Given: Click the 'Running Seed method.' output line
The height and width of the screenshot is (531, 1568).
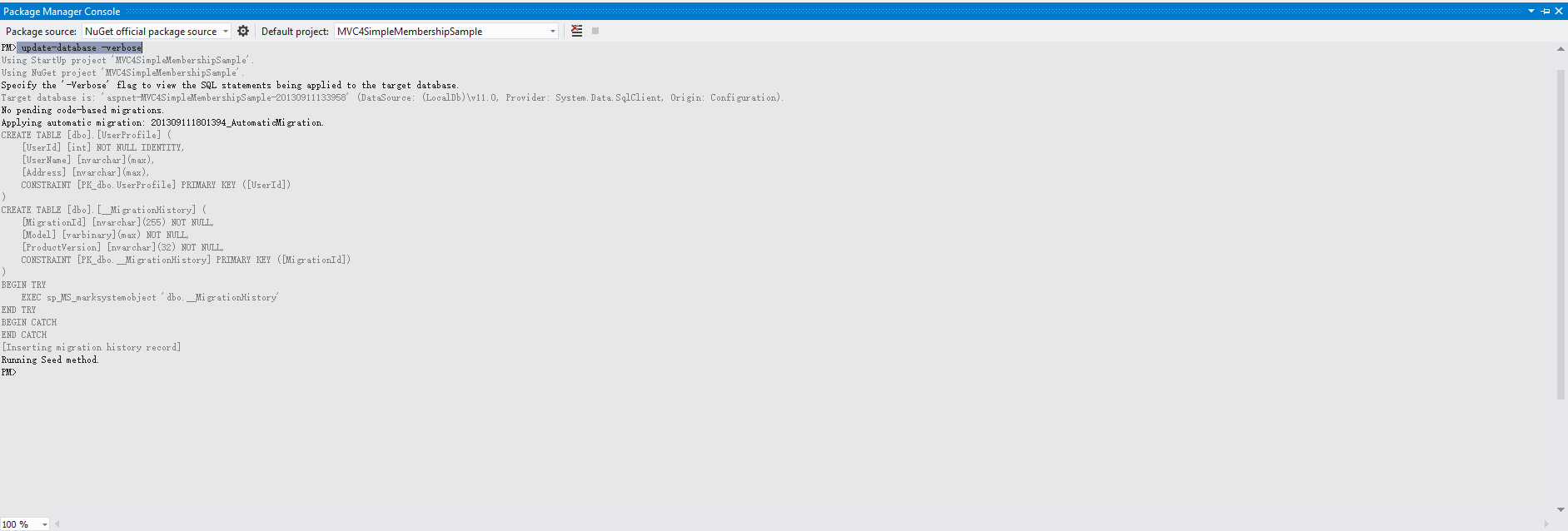Looking at the screenshot, I should coord(50,360).
